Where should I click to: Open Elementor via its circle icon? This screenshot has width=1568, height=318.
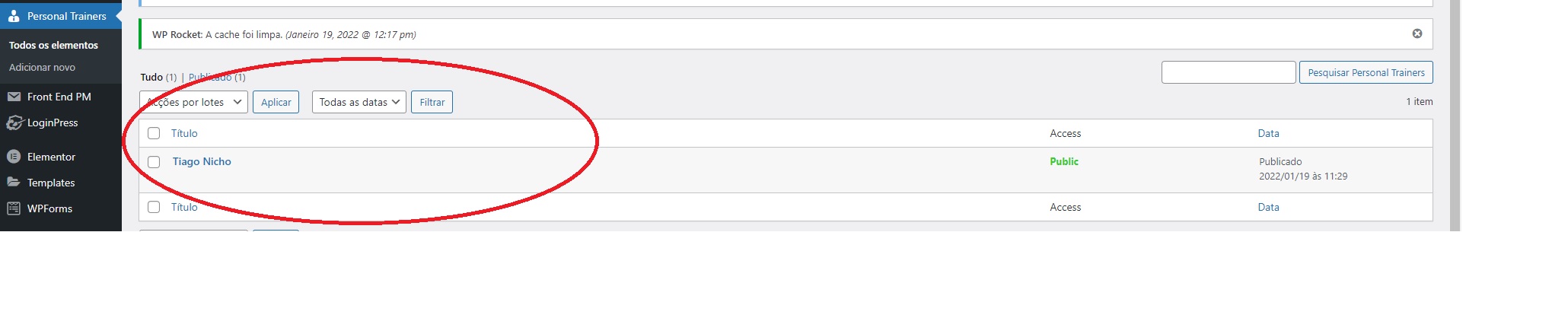14,157
